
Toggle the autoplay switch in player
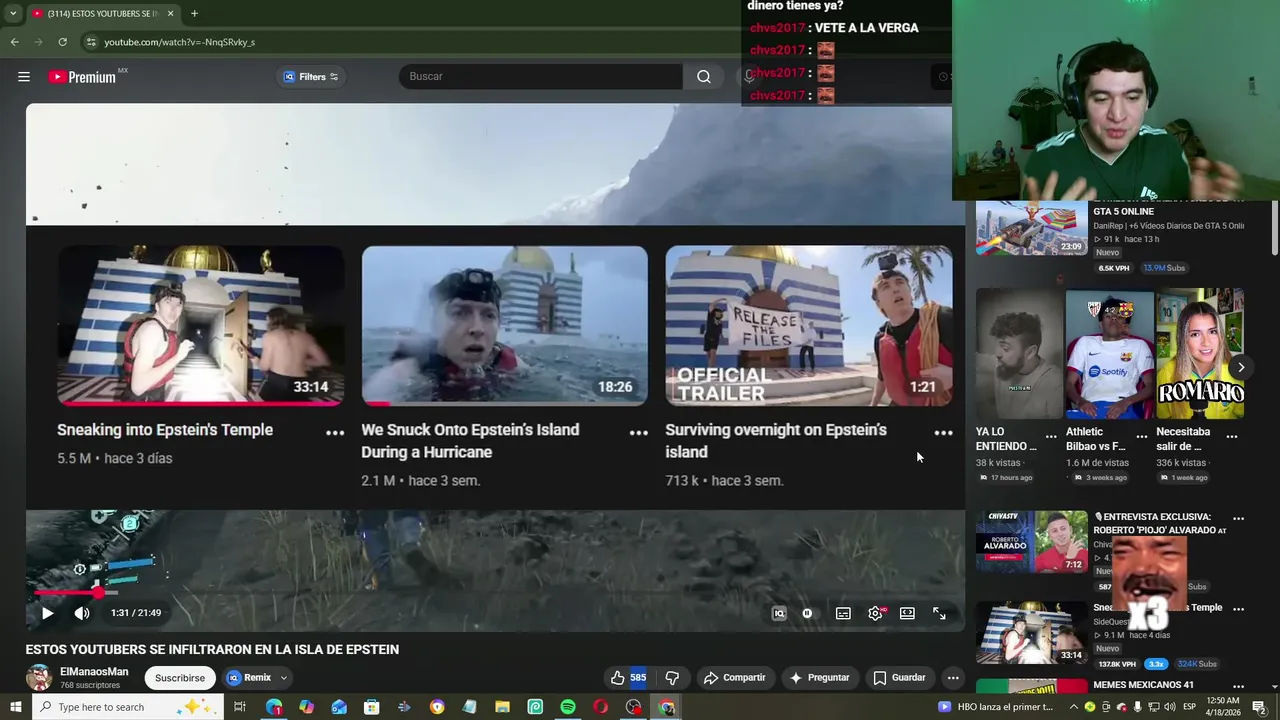807,614
